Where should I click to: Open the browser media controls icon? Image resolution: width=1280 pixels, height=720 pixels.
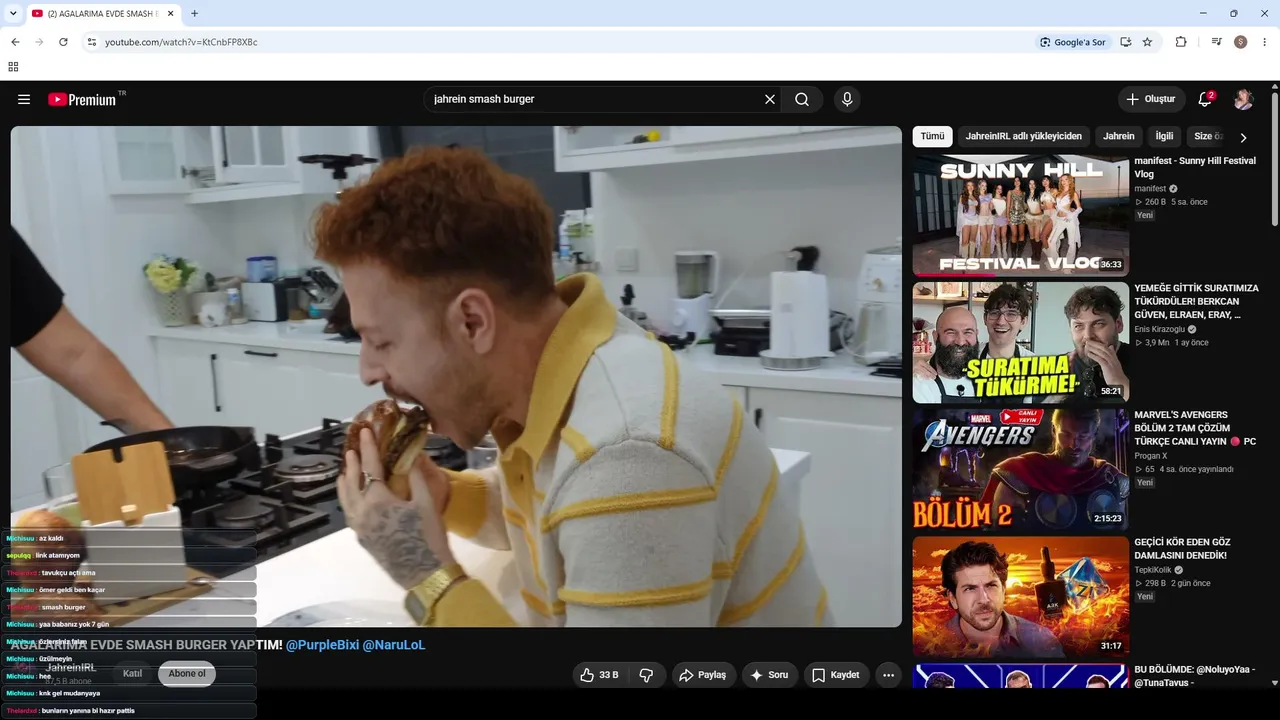1216,42
